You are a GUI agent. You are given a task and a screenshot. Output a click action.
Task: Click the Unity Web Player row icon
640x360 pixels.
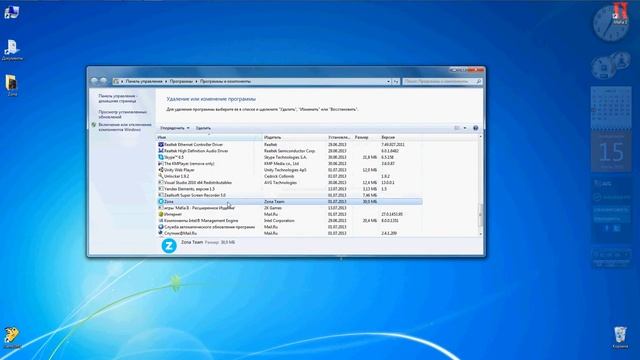pyautogui.click(x=160, y=170)
